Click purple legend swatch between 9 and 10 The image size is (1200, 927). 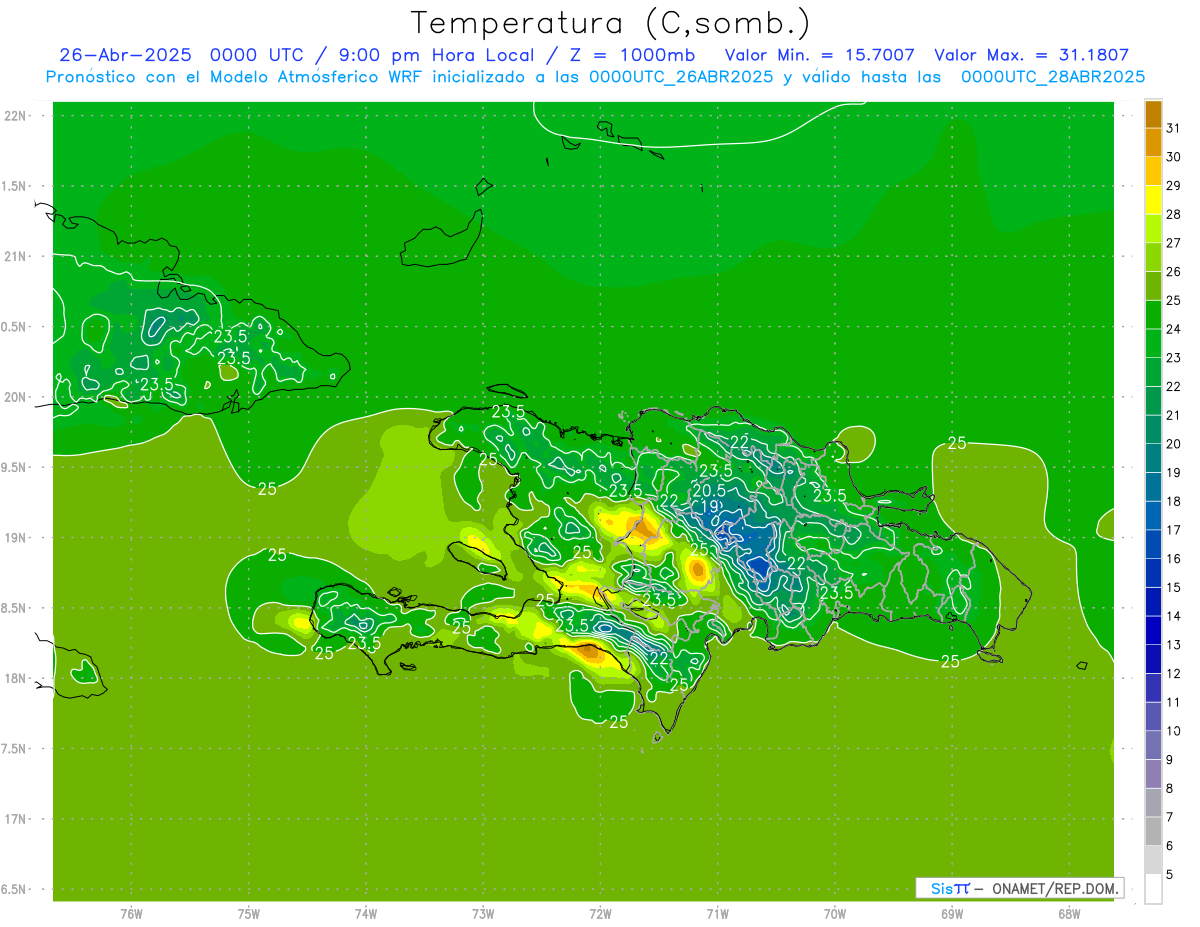tap(1153, 746)
